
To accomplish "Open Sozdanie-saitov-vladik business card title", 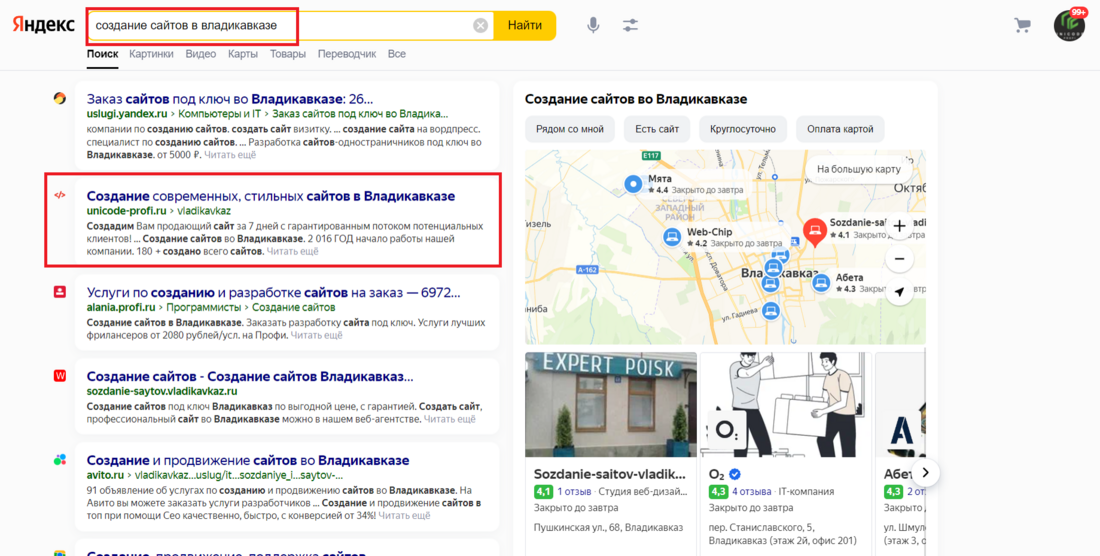I will coord(609,473).
